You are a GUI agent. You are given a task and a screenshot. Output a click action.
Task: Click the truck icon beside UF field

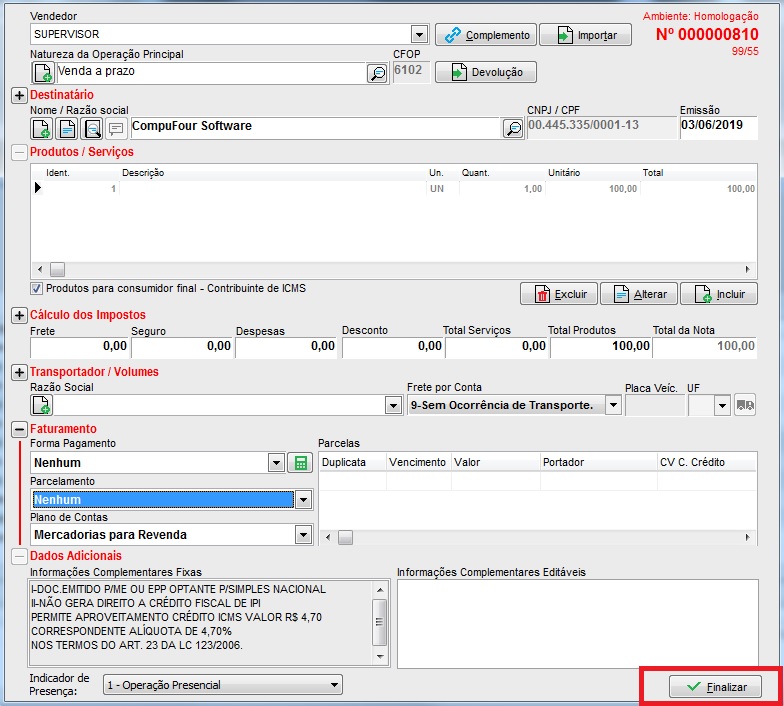[x=745, y=405]
